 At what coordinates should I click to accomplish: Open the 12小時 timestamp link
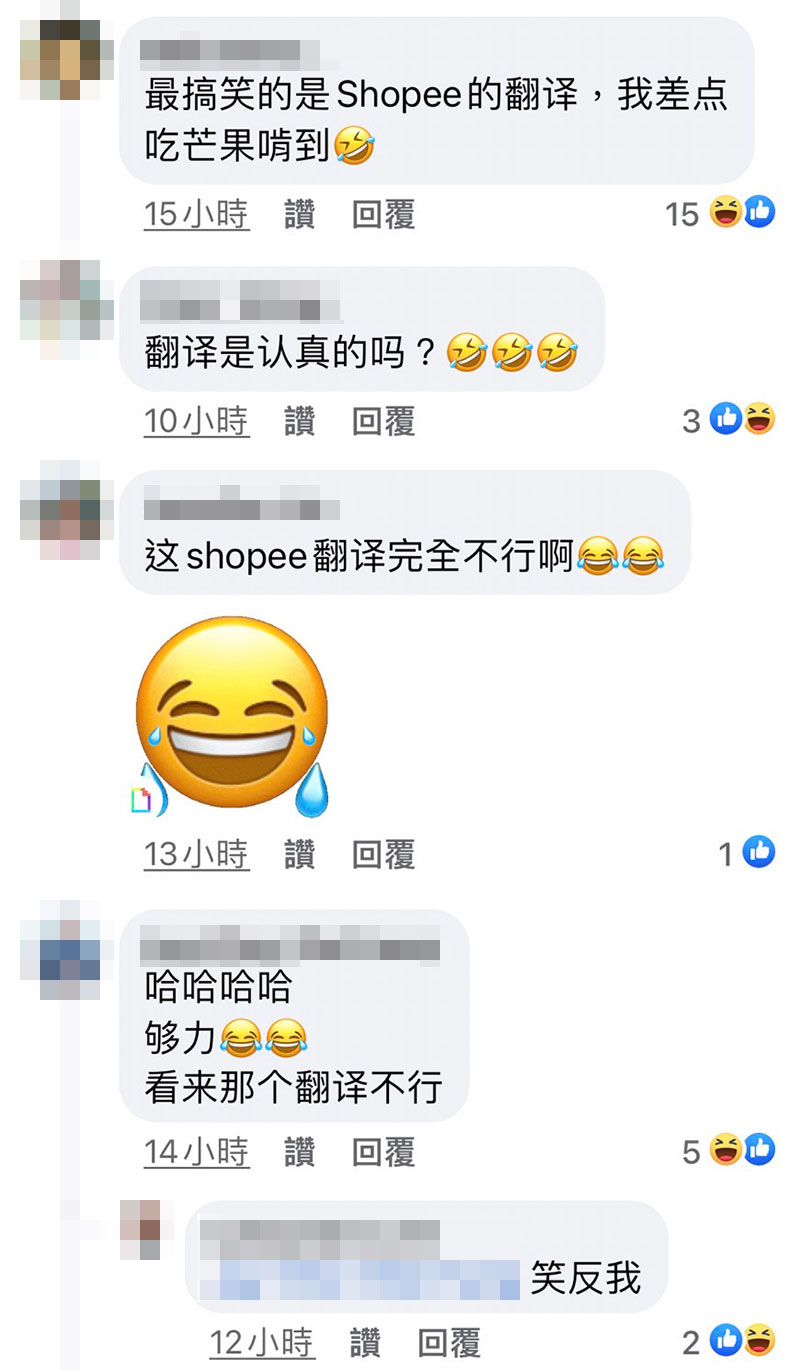coord(262,1342)
